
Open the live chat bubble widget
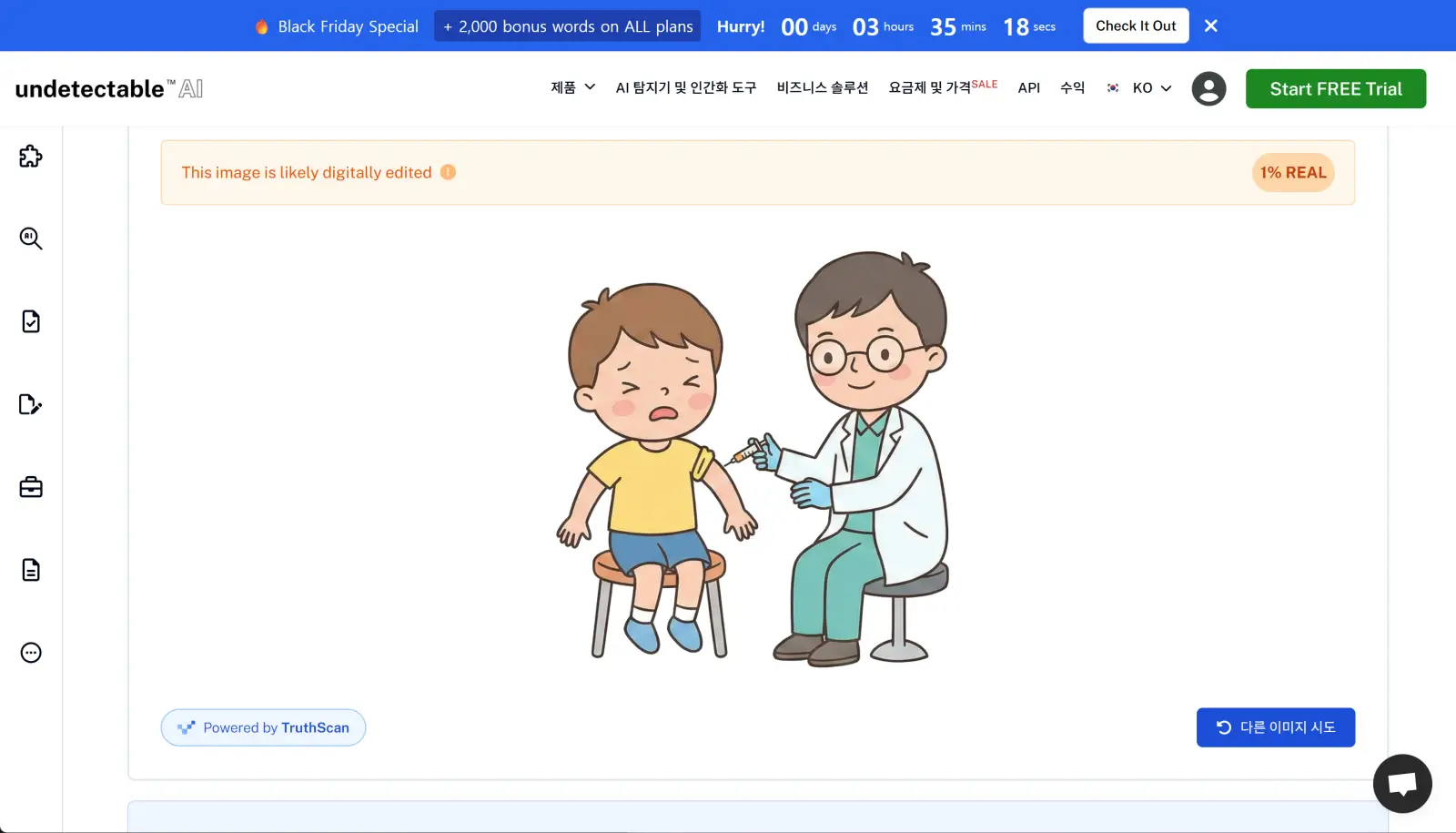coord(1401,783)
